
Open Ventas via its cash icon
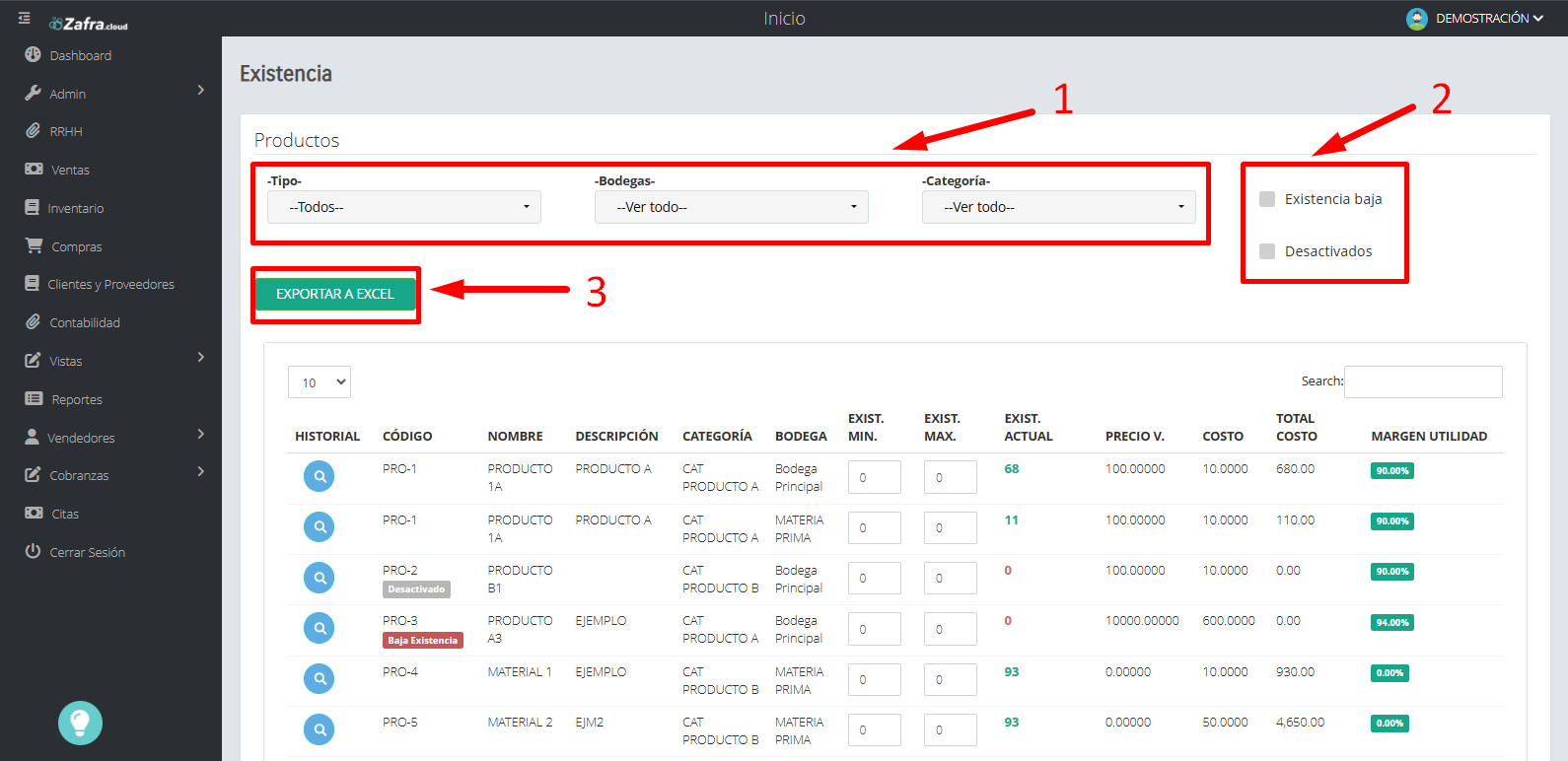coord(34,170)
